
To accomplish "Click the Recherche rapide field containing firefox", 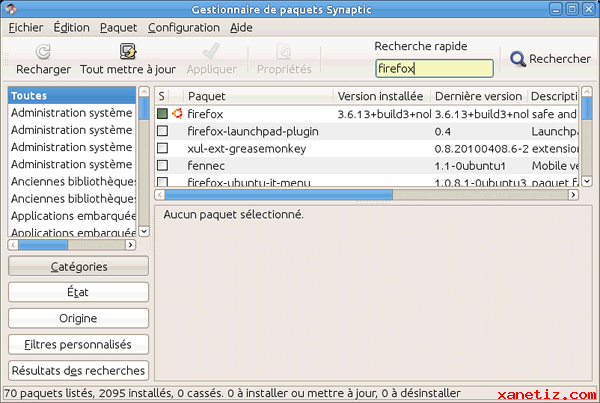I will (434, 69).
